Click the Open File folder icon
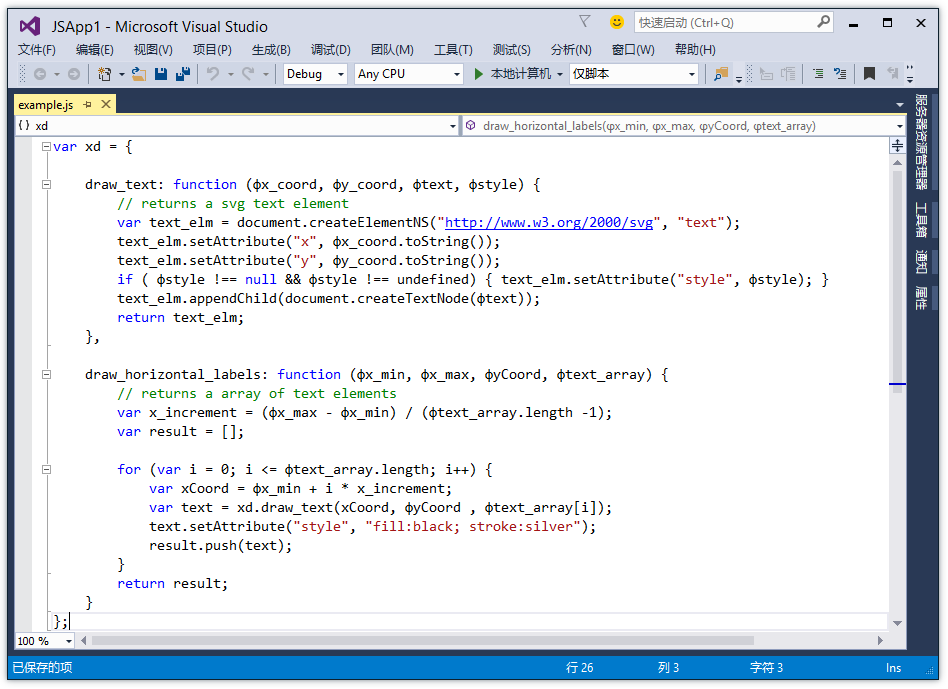This screenshot has height=689, width=948. click(139, 74)
